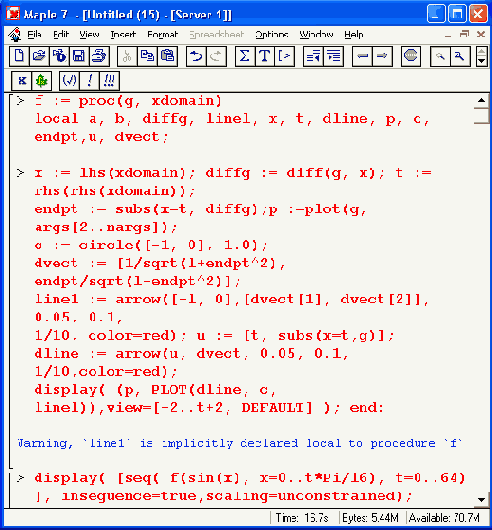Toggle the x standard math notation button

22,81
